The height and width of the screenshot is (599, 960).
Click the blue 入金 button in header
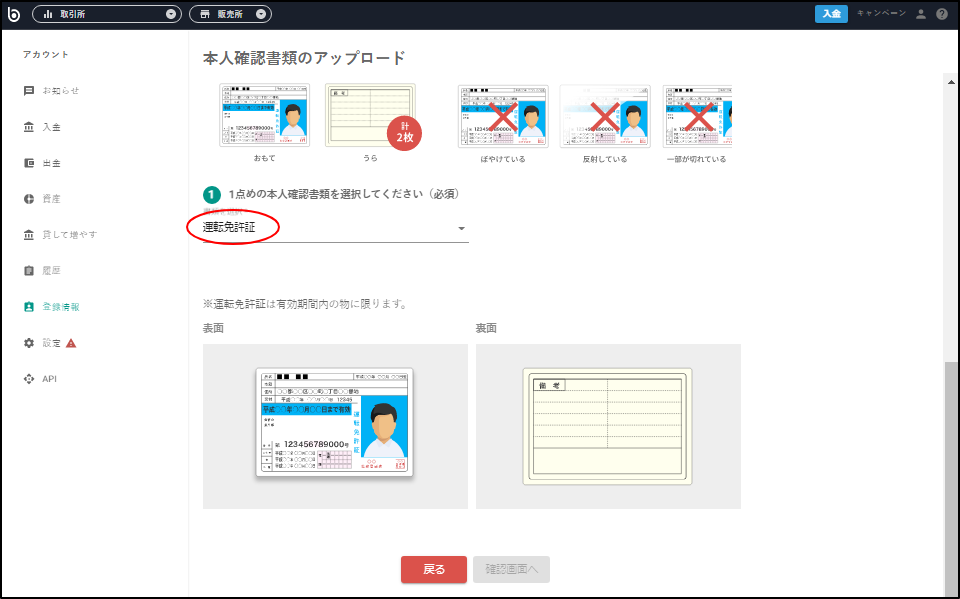tap(831, 13)
